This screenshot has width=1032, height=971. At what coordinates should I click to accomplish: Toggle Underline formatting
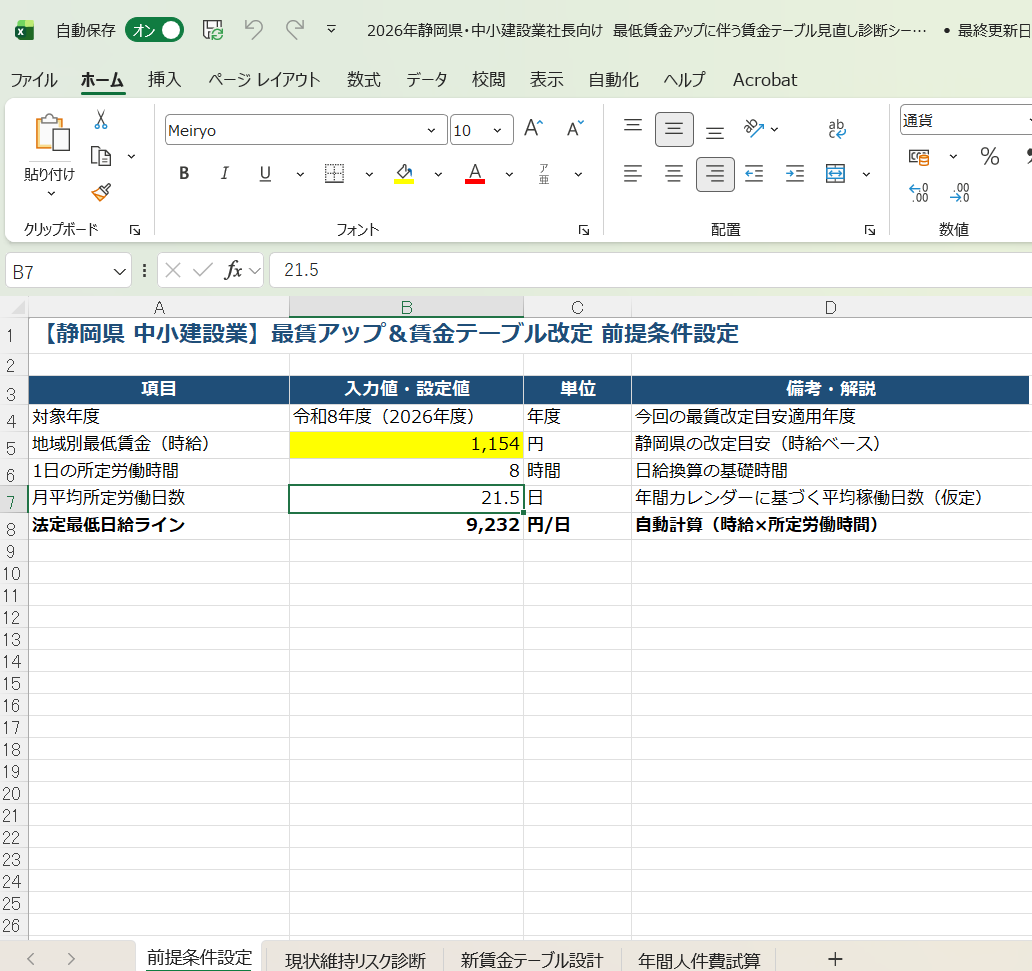(265, 173)
